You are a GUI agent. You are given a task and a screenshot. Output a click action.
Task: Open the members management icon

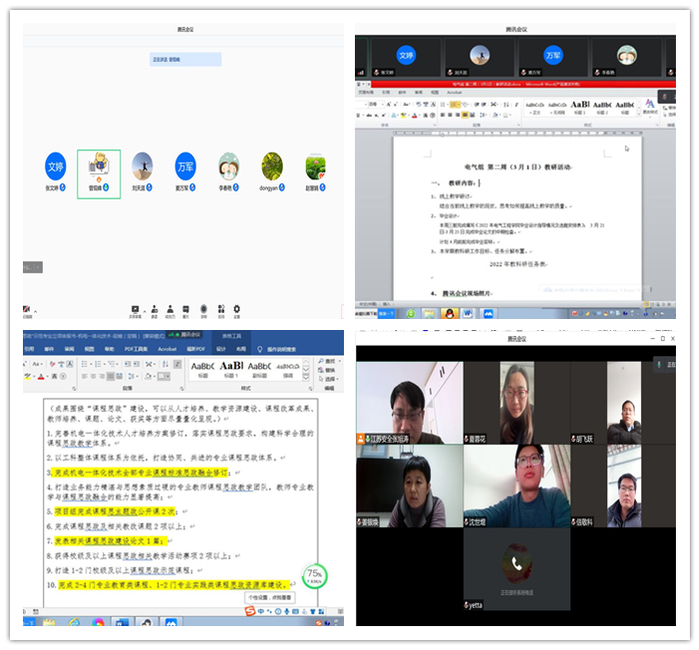click(x=170, y=308)
